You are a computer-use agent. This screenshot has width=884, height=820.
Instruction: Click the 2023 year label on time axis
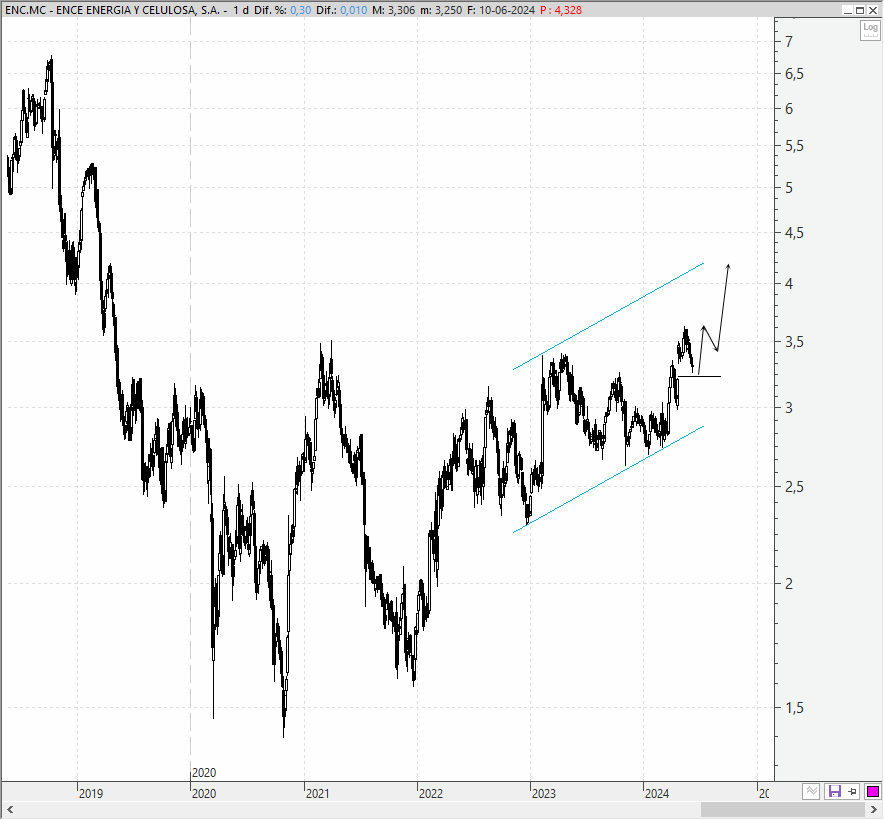pyautogui.click(x=543, y=793)
